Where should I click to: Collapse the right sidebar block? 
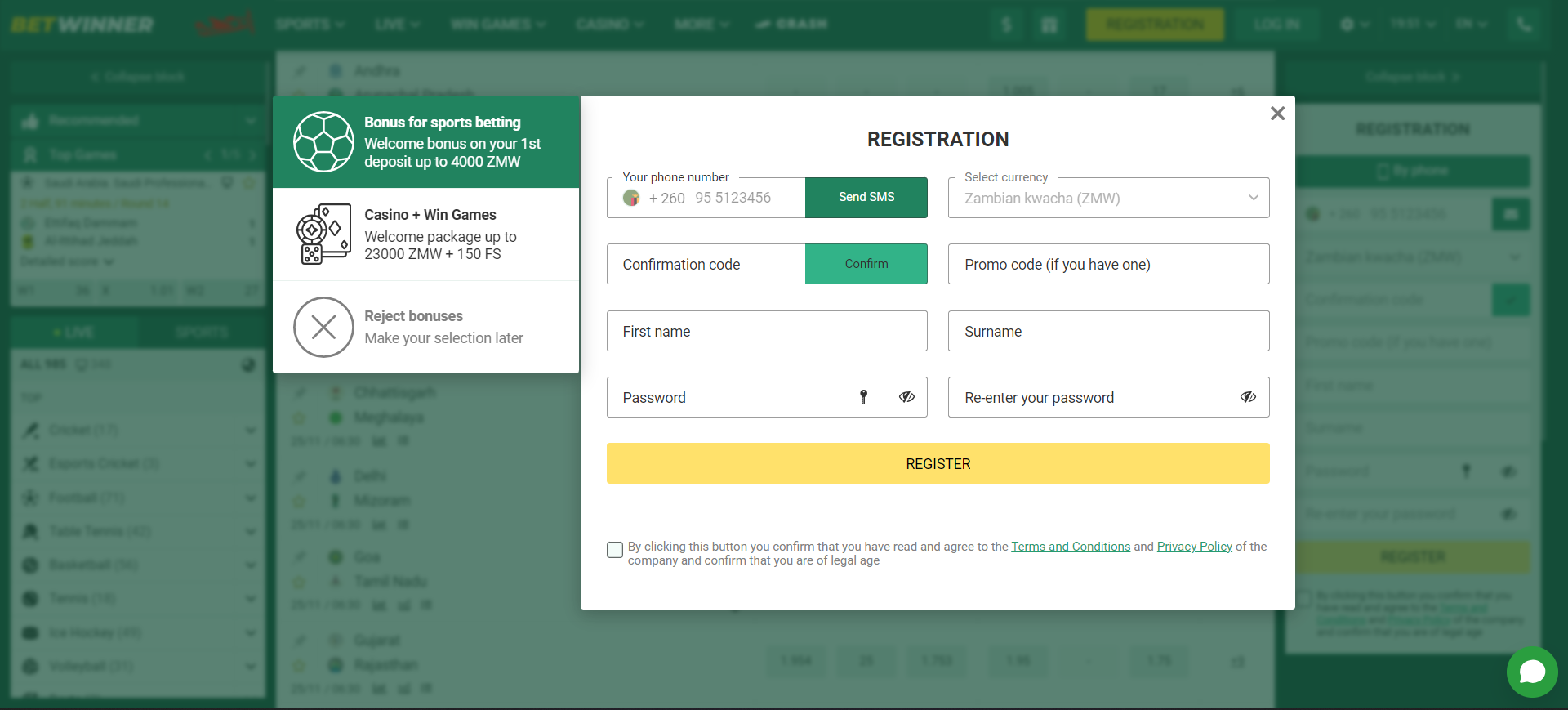pyautogui.click(x=1413, y=77)
